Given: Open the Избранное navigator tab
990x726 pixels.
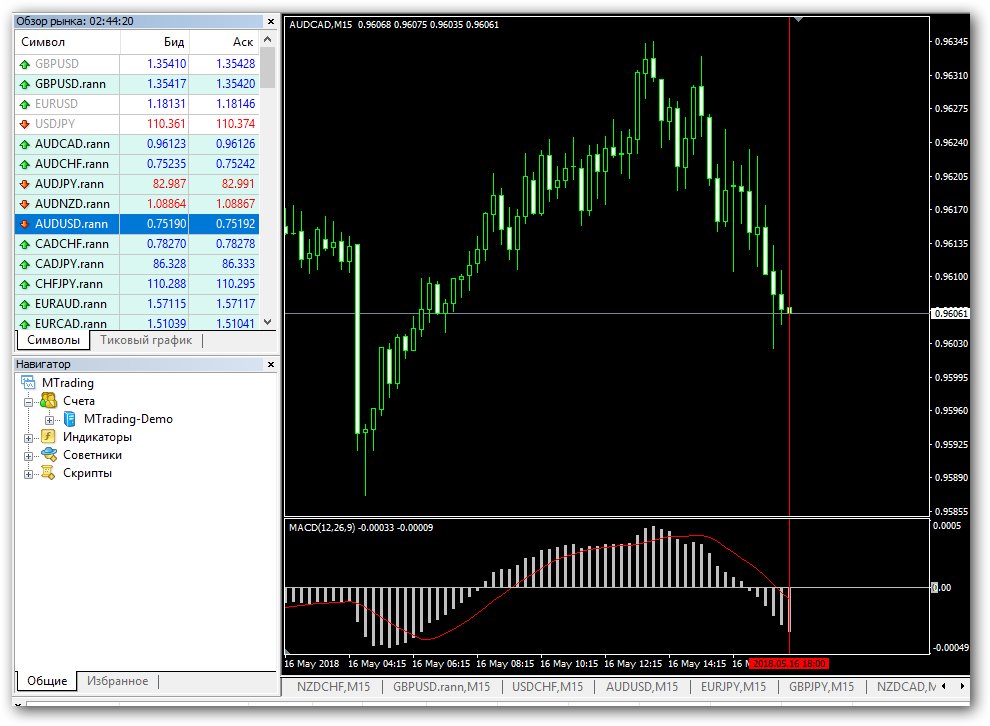Looking at the screenshot, I should click(x=117, y=681).
